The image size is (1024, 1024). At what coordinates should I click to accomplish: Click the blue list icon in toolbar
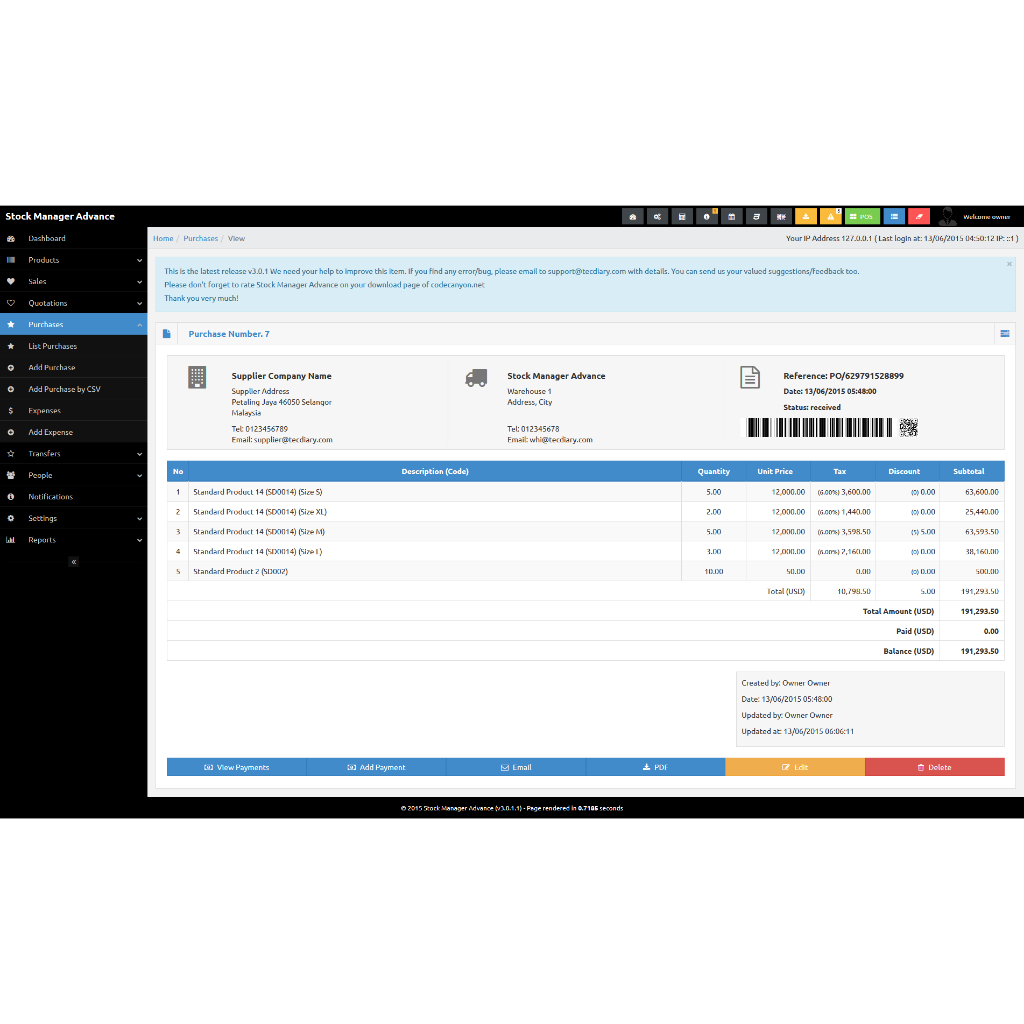[894, 216]
